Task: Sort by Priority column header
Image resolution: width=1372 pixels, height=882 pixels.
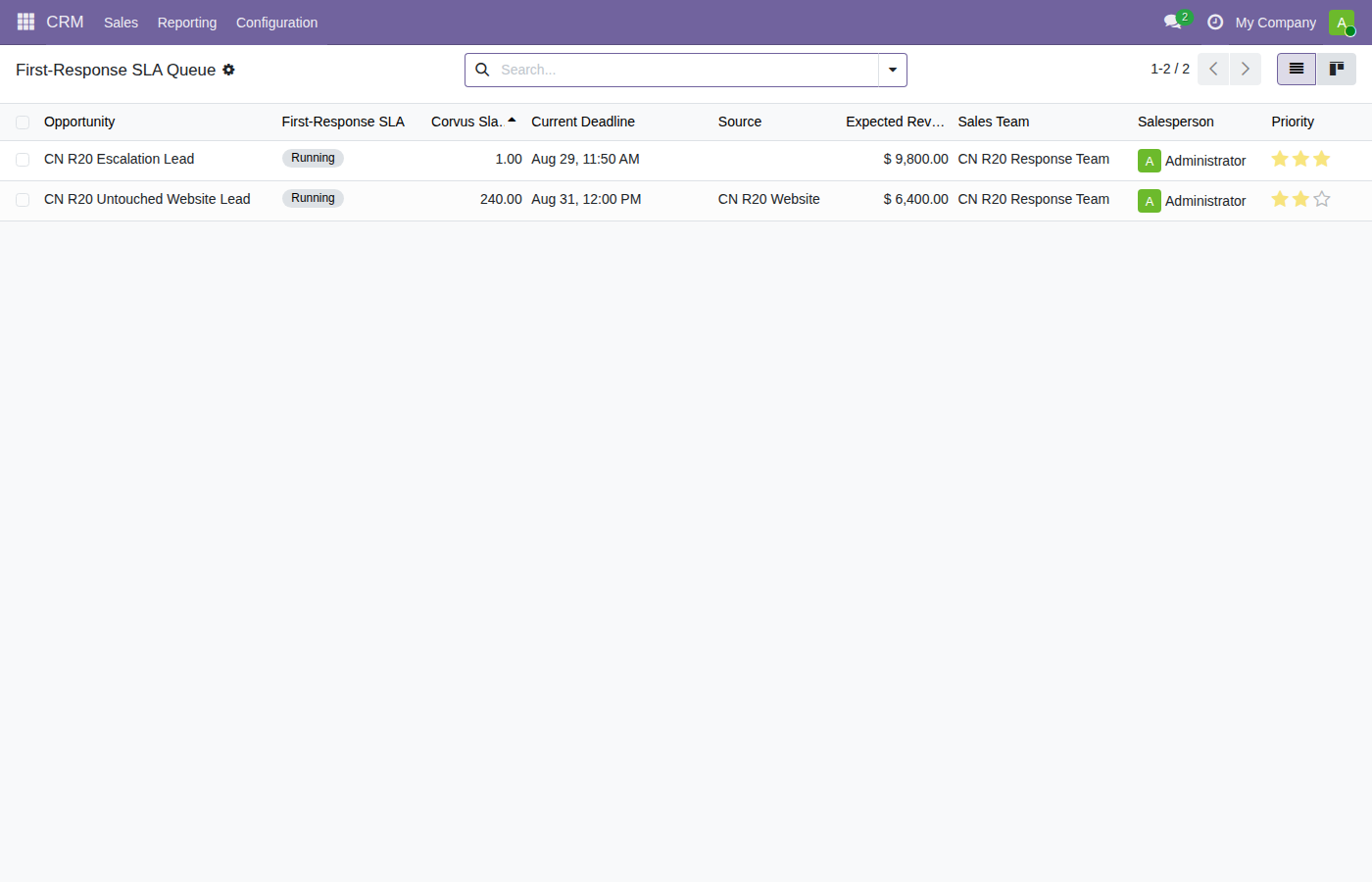Action: pyautogui.click(x=1293, y=122)
